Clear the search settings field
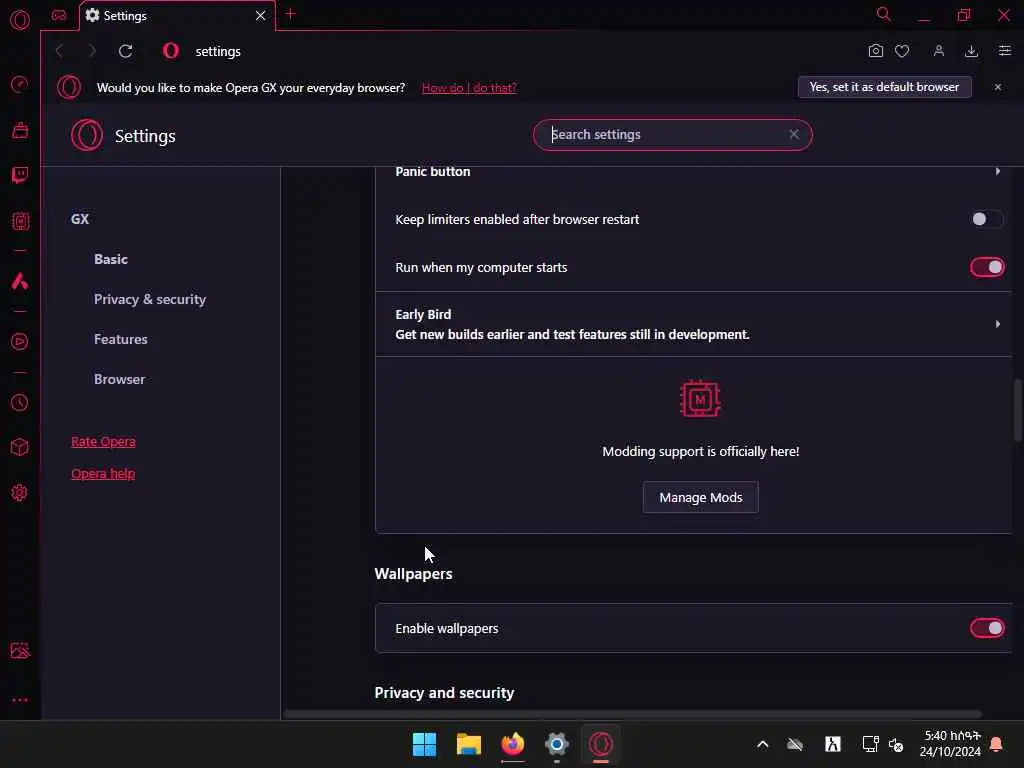This screenshot has width=1024, height=768. click(x=793, y=134)
